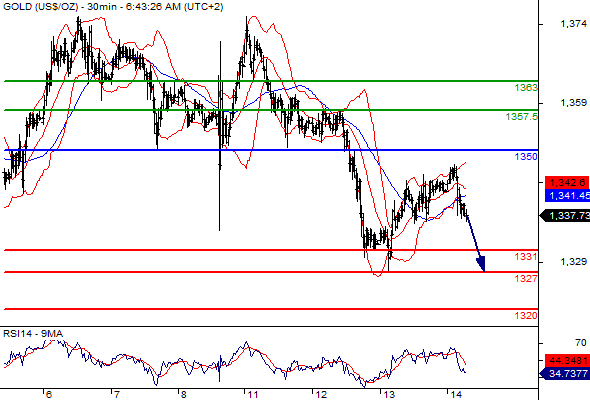Click the red 1331 support label
Image resolution: width=590 pixels, height=400 pixels.
point(526,257)
